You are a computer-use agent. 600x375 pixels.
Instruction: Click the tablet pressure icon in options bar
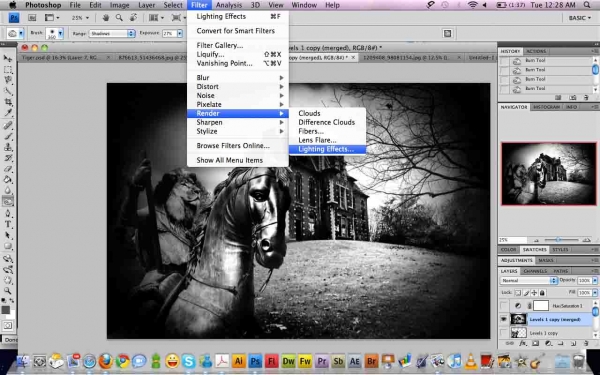pyautogui.click(x=447, y=33)
